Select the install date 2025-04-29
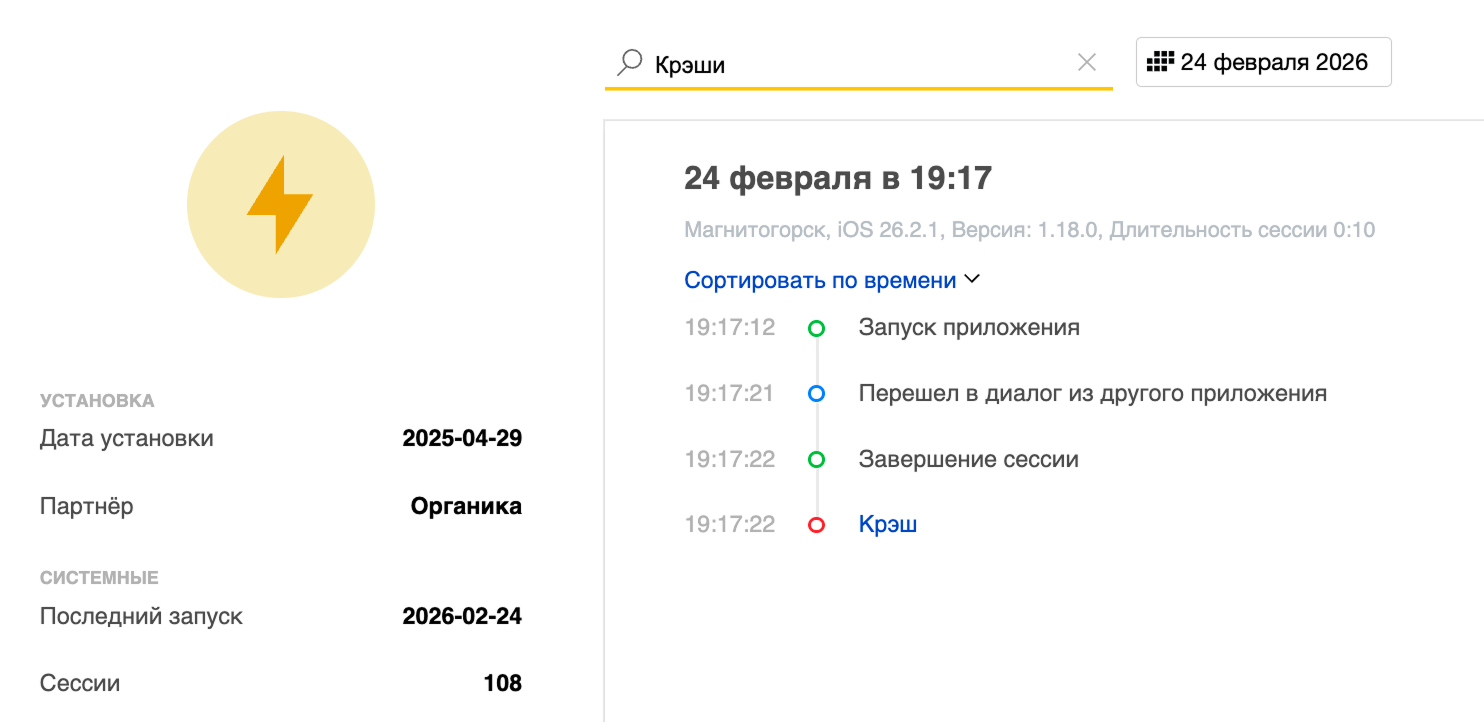Image resolution: width=1484 pixels, height=722 pixels. tap(461, 438)
